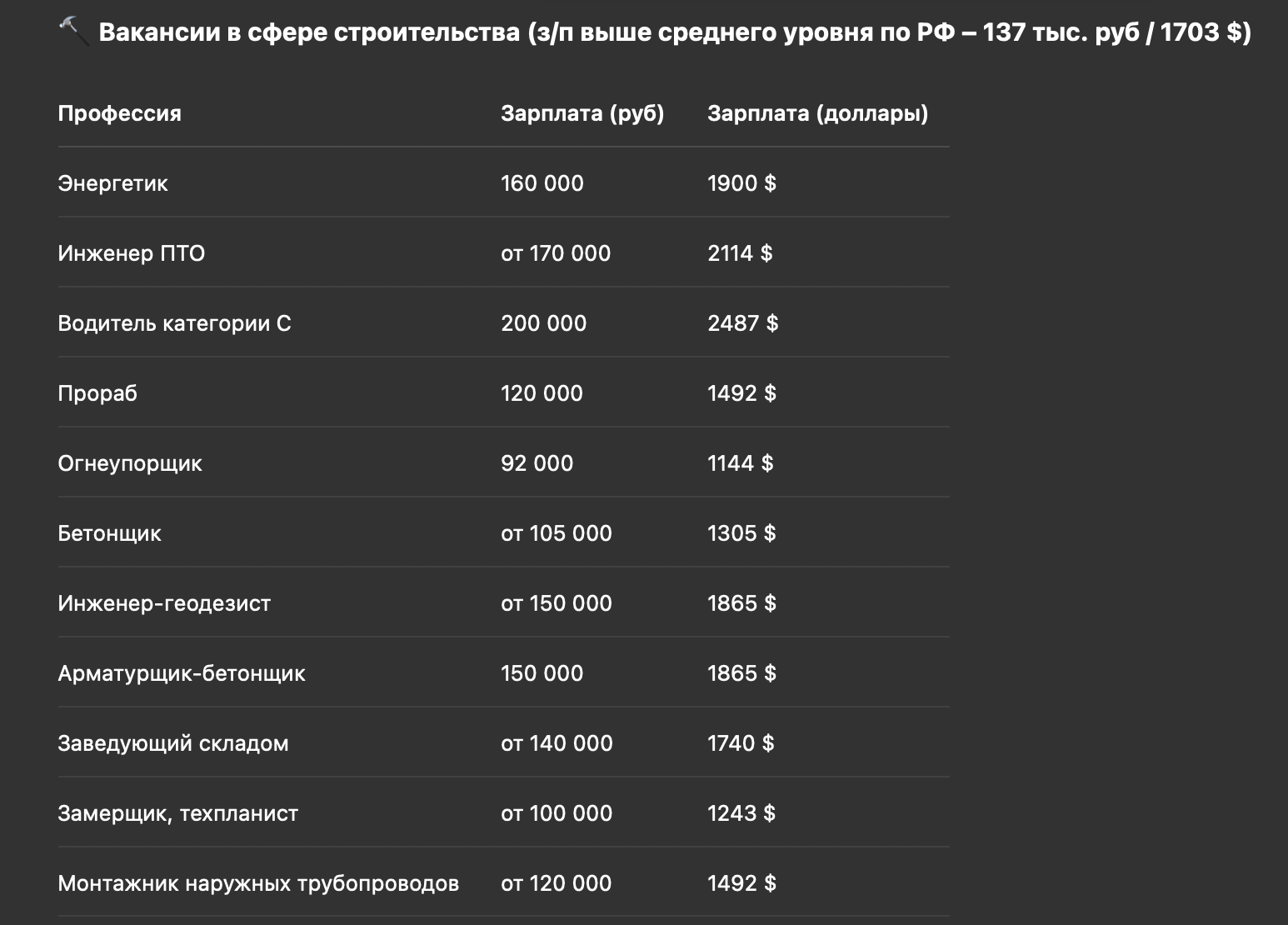The image size is (1288, 925).
Task: Click the 1740 $ salary value
Action: pyautogui.click(x=741, y=743)
